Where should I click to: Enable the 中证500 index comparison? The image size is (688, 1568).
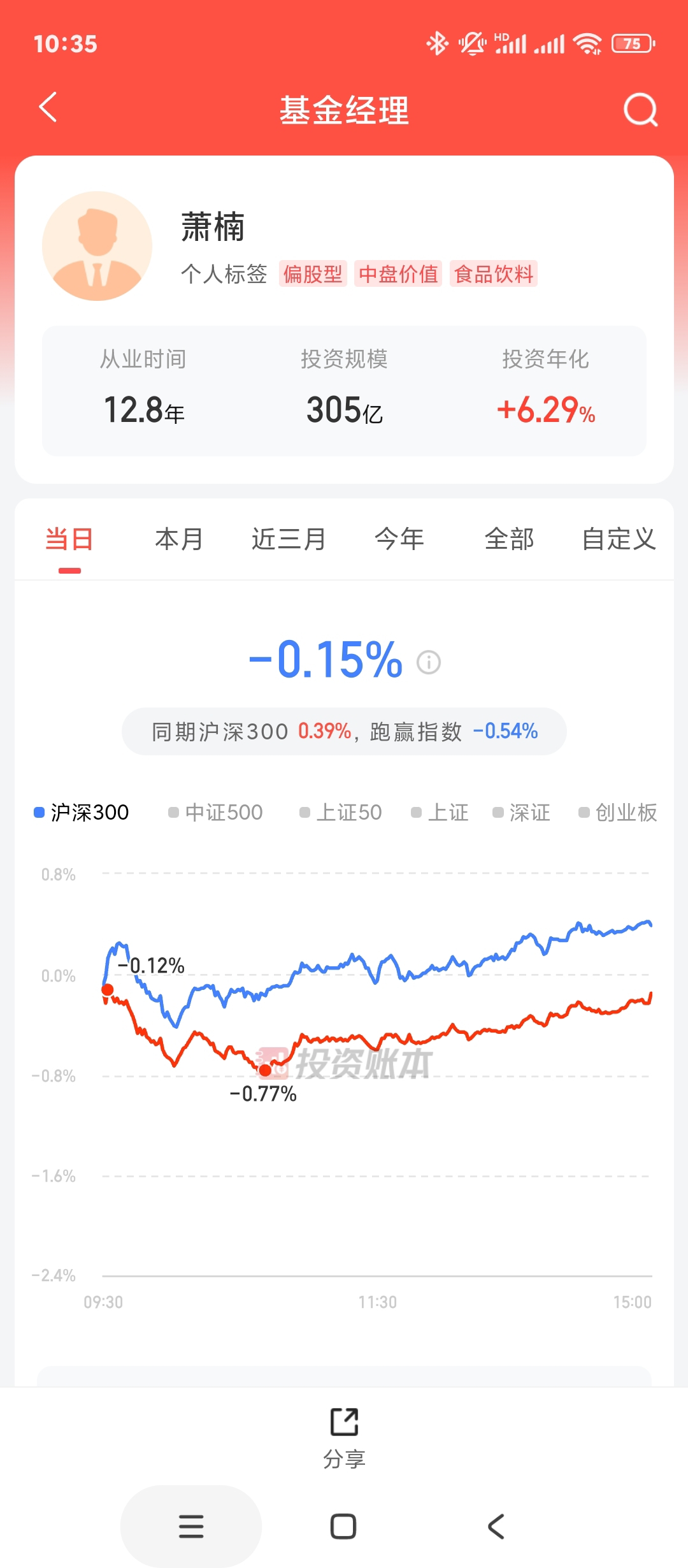click(x=215, y=812)
